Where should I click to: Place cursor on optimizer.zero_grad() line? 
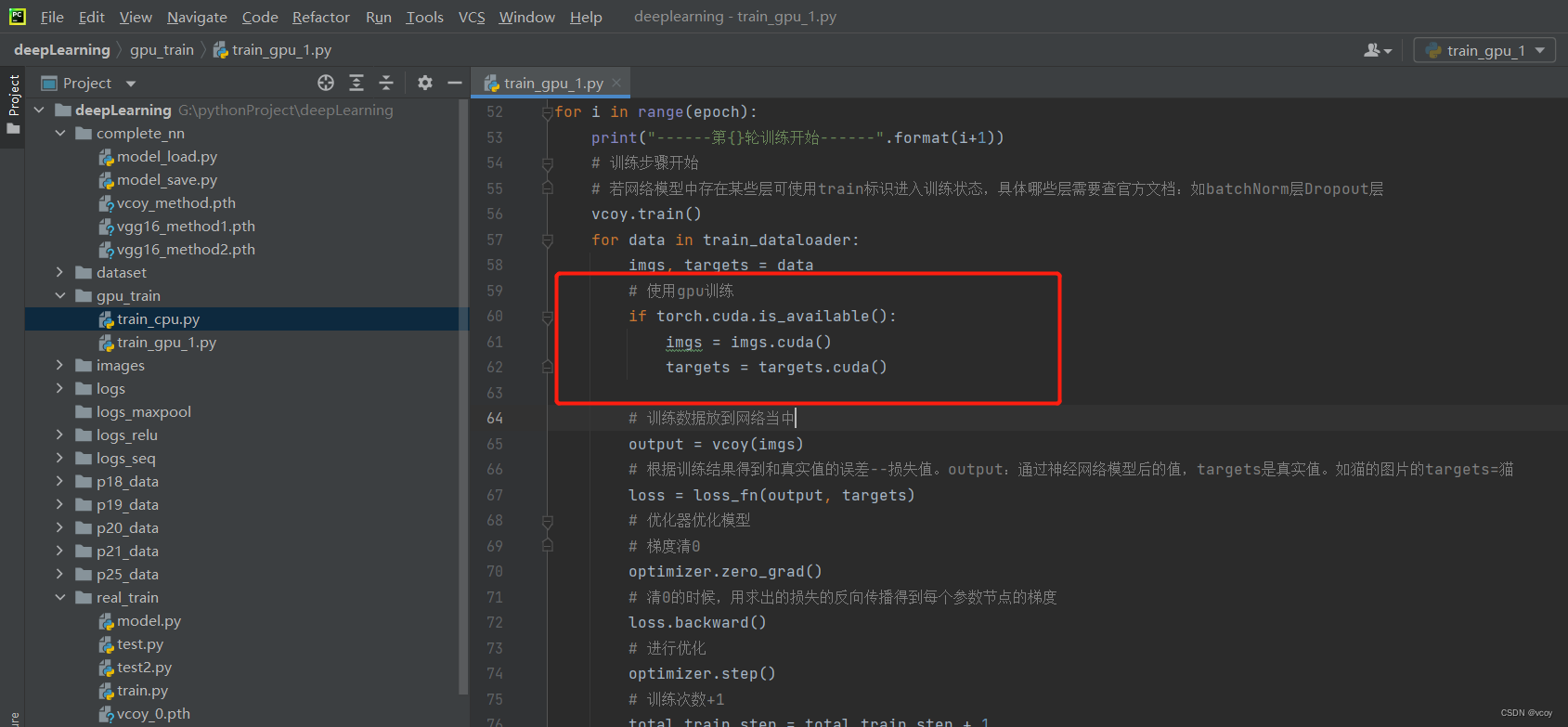point(725,572)
